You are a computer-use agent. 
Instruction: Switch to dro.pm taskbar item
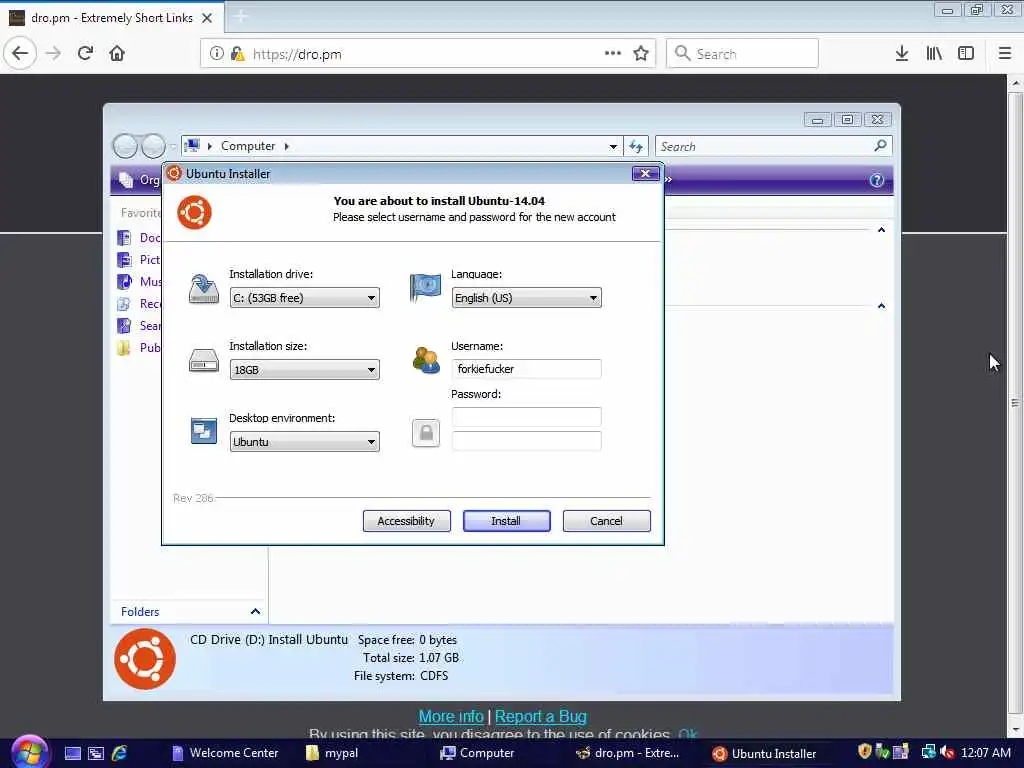(628, 753)
